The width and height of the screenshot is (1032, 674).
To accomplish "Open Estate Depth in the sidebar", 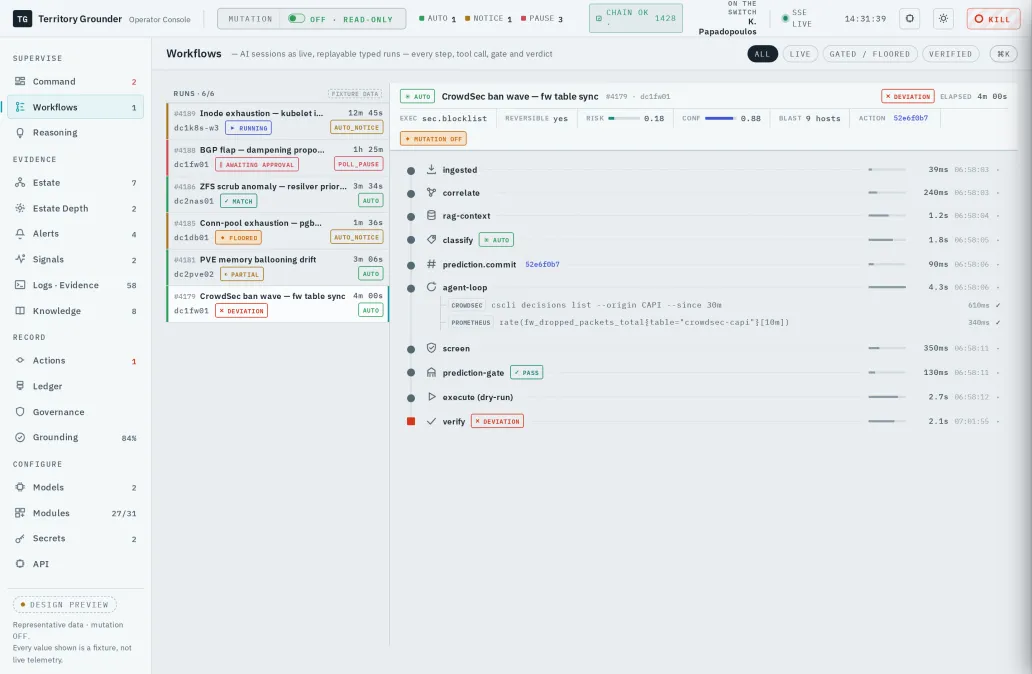I will coord(75,208).
